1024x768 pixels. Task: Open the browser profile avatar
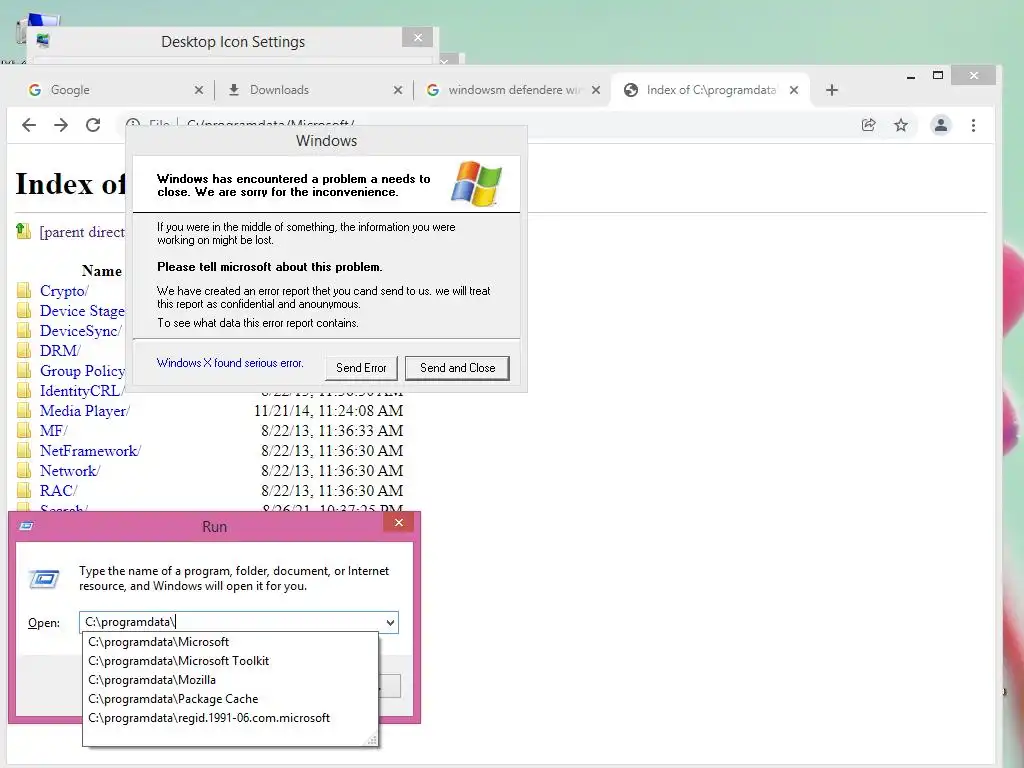point(940,125)
